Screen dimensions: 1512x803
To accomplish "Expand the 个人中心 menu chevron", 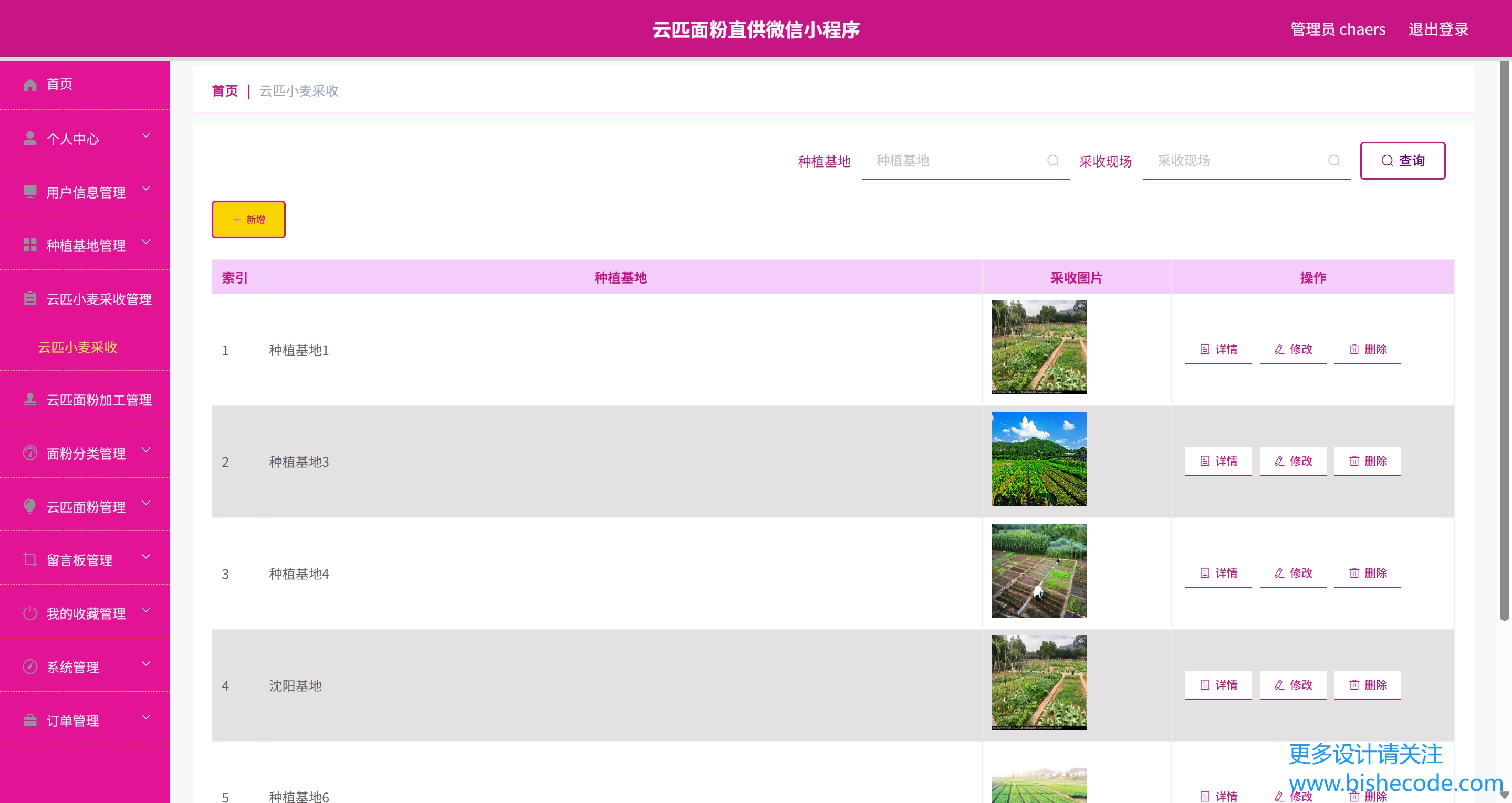I will pyautogui.click(x=146, y=135).
